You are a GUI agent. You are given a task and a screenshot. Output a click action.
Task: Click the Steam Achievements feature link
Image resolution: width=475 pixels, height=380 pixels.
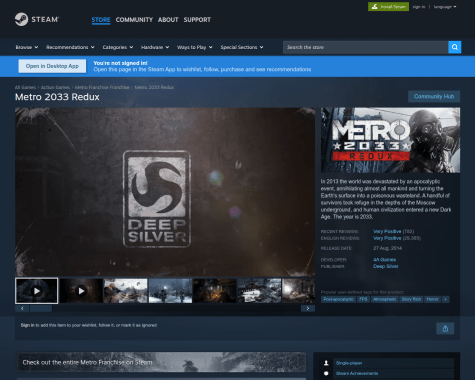(357, 373)
